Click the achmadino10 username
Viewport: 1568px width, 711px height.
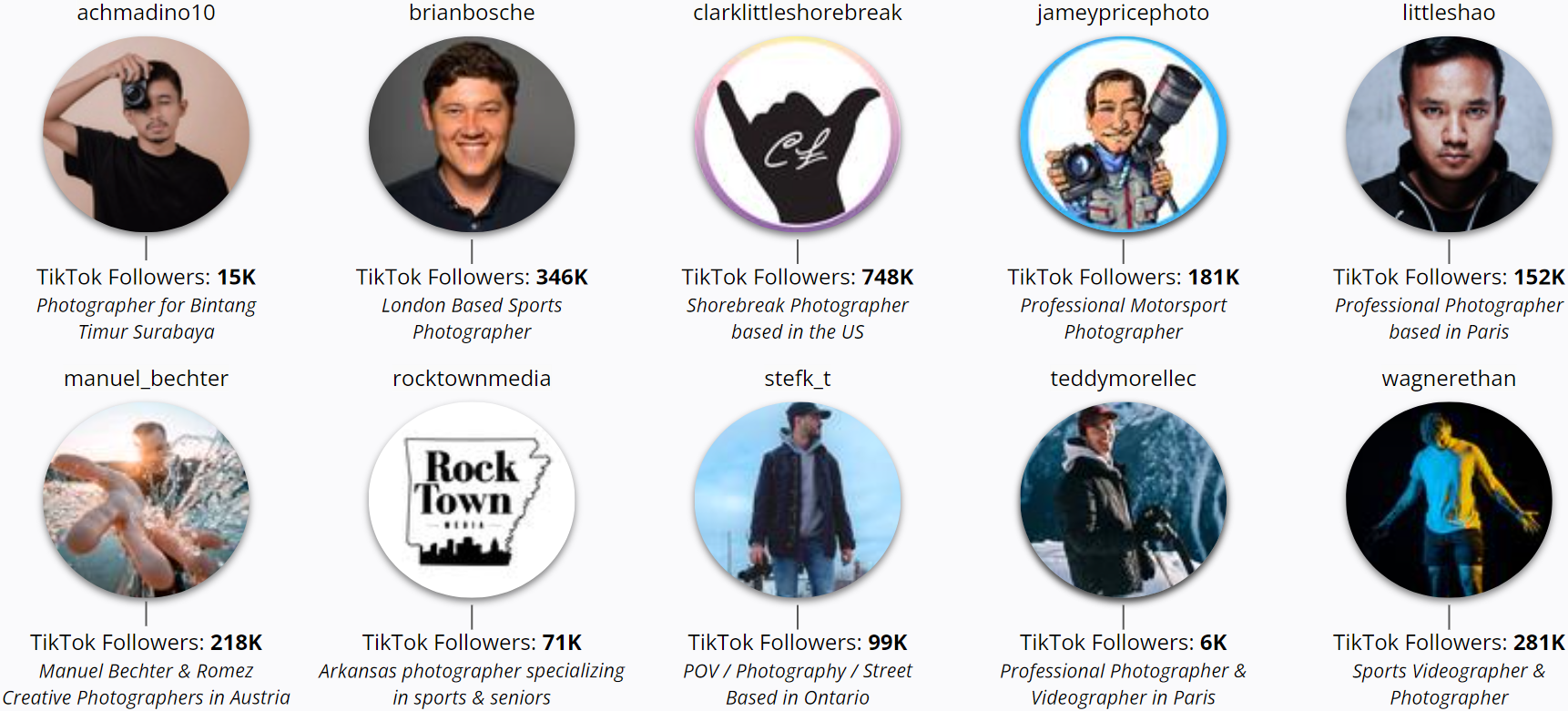click(x=146, y=13)
